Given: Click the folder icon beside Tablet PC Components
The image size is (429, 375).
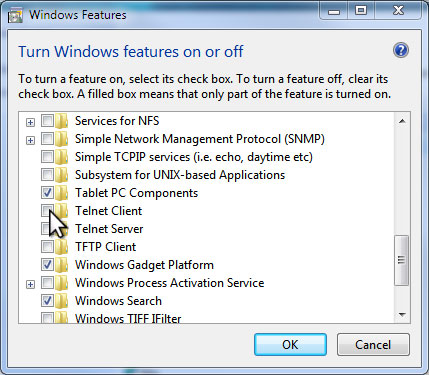Looking at the screenshot, I should coord(61,193).
